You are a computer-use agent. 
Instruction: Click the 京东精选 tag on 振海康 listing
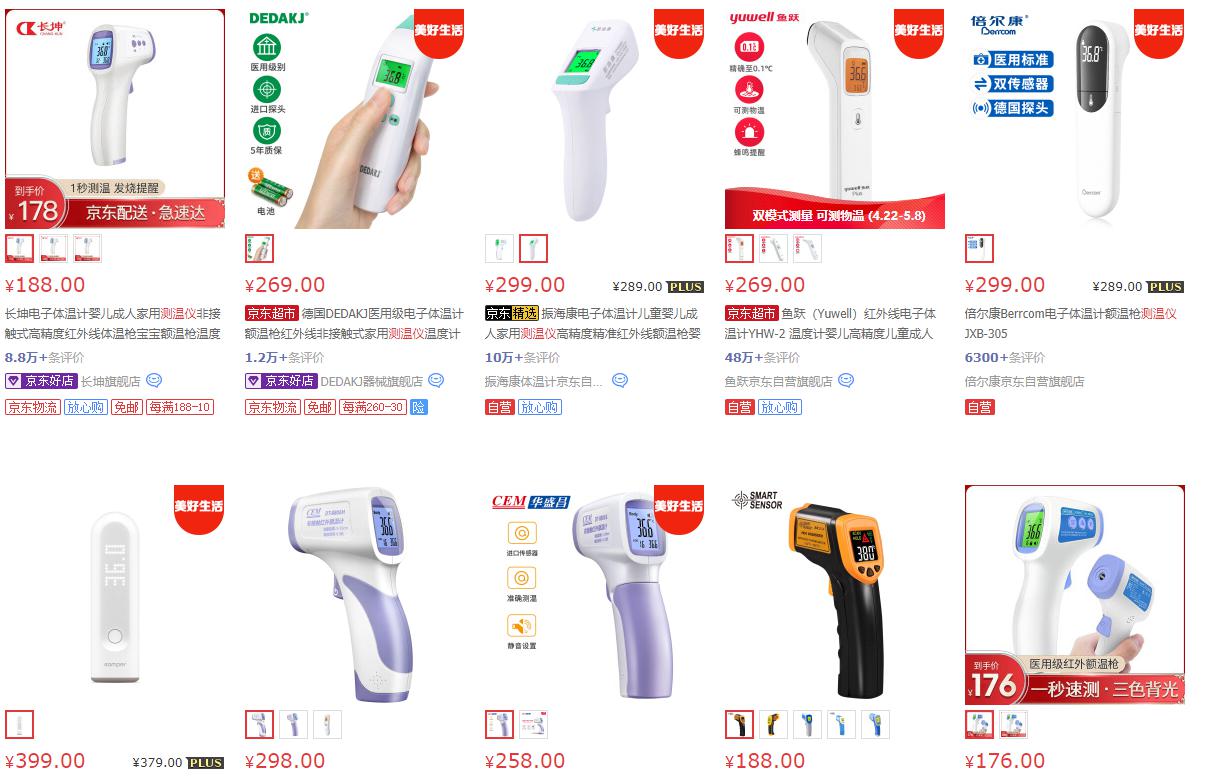[511, 313]
